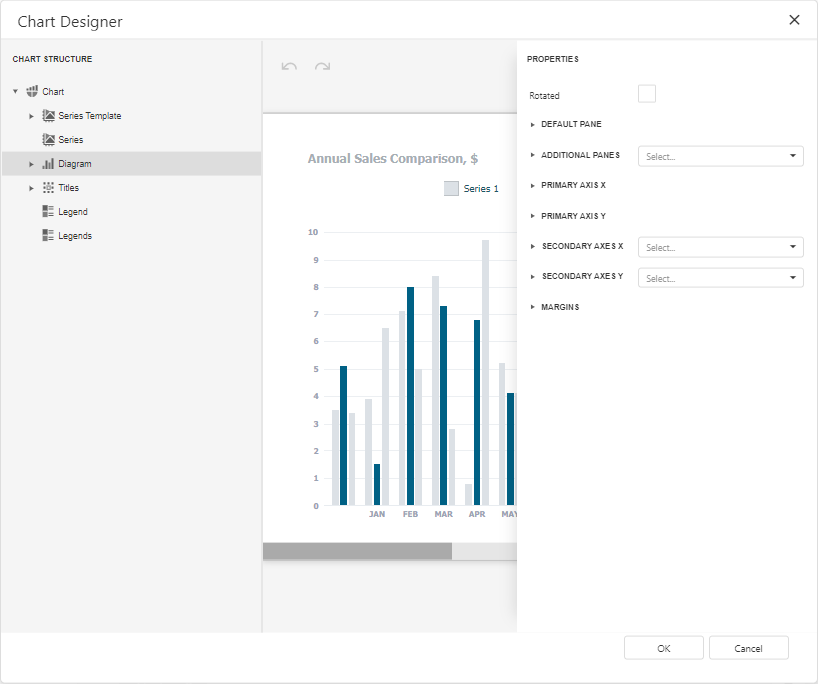Click the Series Template icon
The width and height of the screenshot is (818, 684).
point(49,115)
